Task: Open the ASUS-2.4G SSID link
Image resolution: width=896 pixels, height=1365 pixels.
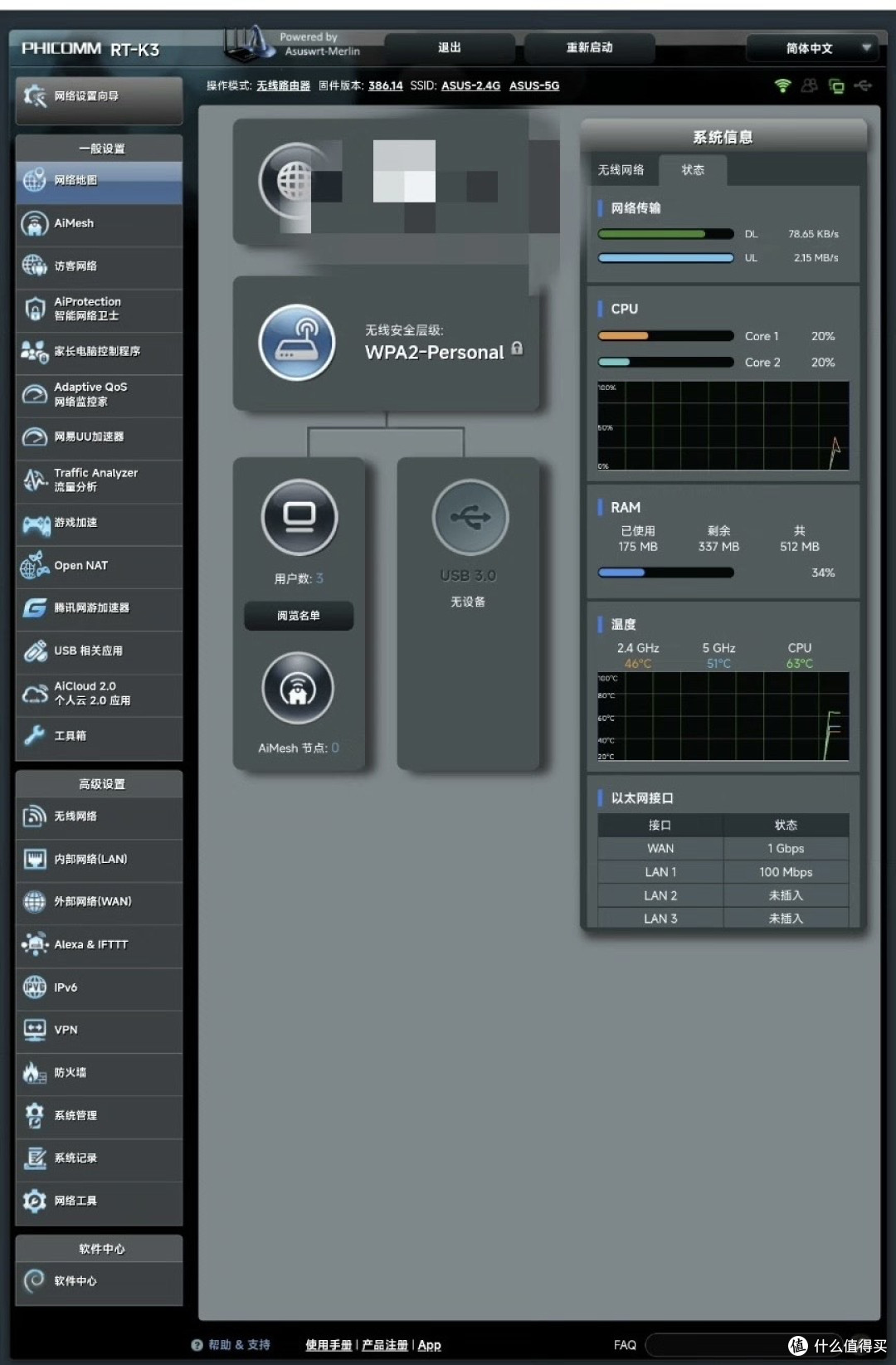Action: pos(471,85)
